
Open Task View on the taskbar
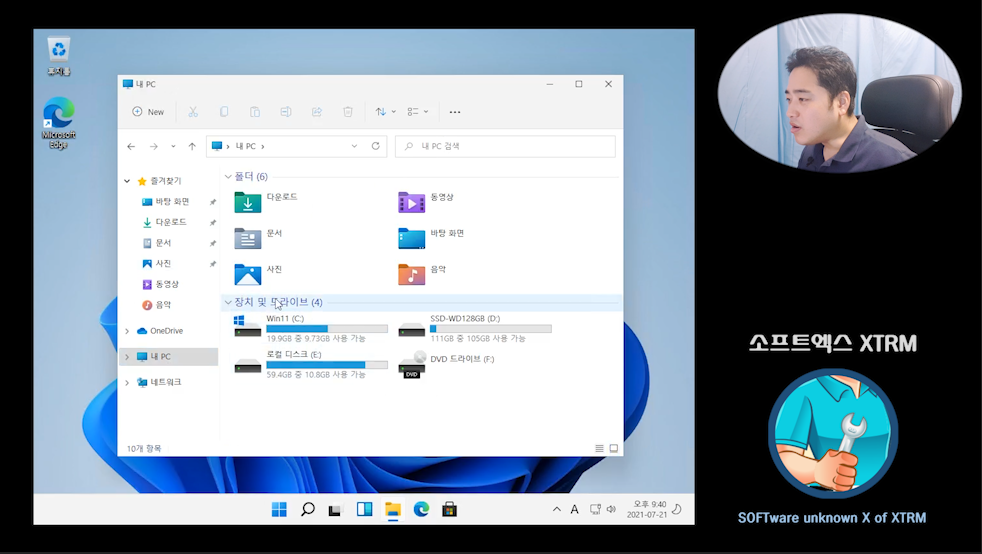point(336,510)
